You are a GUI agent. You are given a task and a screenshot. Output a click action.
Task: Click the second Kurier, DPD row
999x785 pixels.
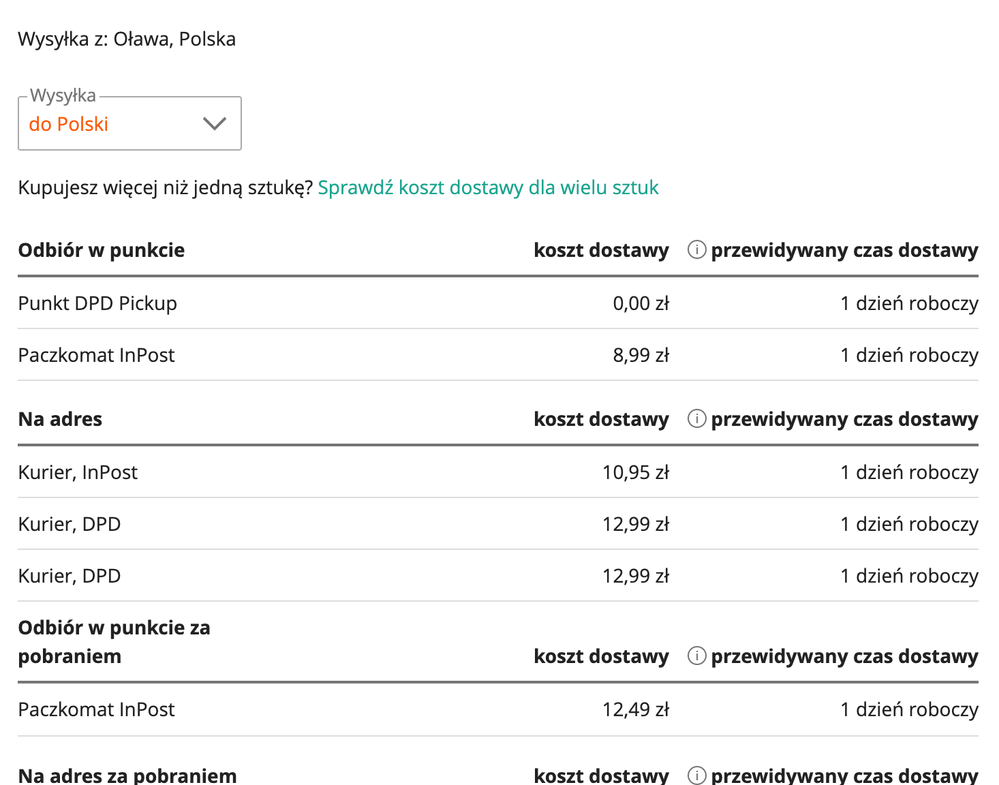pyautogui.click(x=498, y=575)
